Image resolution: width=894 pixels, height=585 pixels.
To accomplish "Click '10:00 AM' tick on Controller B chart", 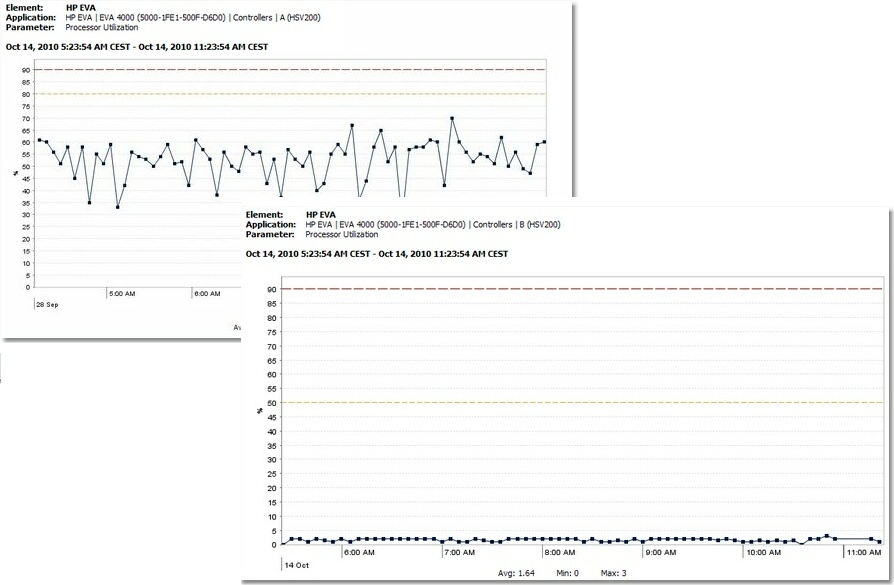I will tap(763, 552).
